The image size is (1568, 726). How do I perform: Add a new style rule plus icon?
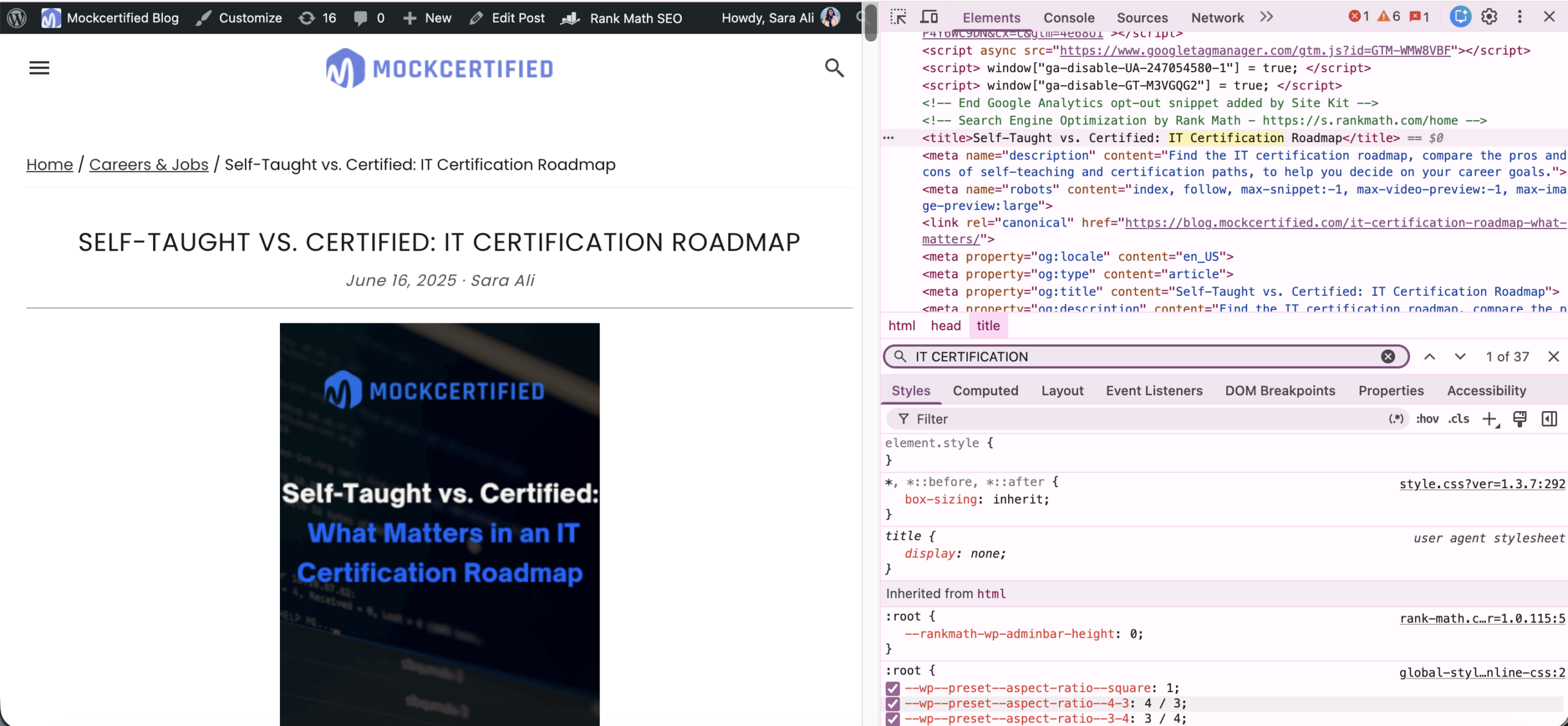point(1490,419)
